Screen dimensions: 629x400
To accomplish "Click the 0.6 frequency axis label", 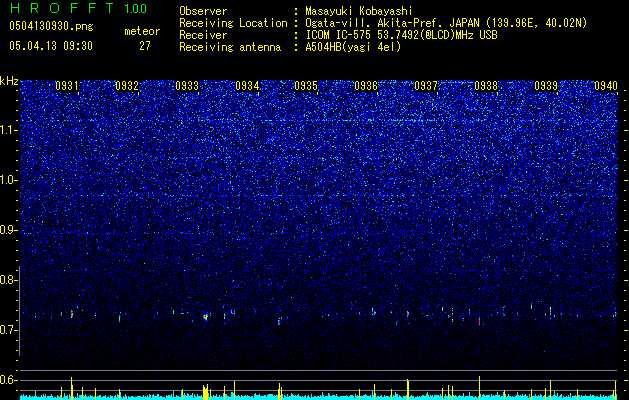I will [9, 380].
